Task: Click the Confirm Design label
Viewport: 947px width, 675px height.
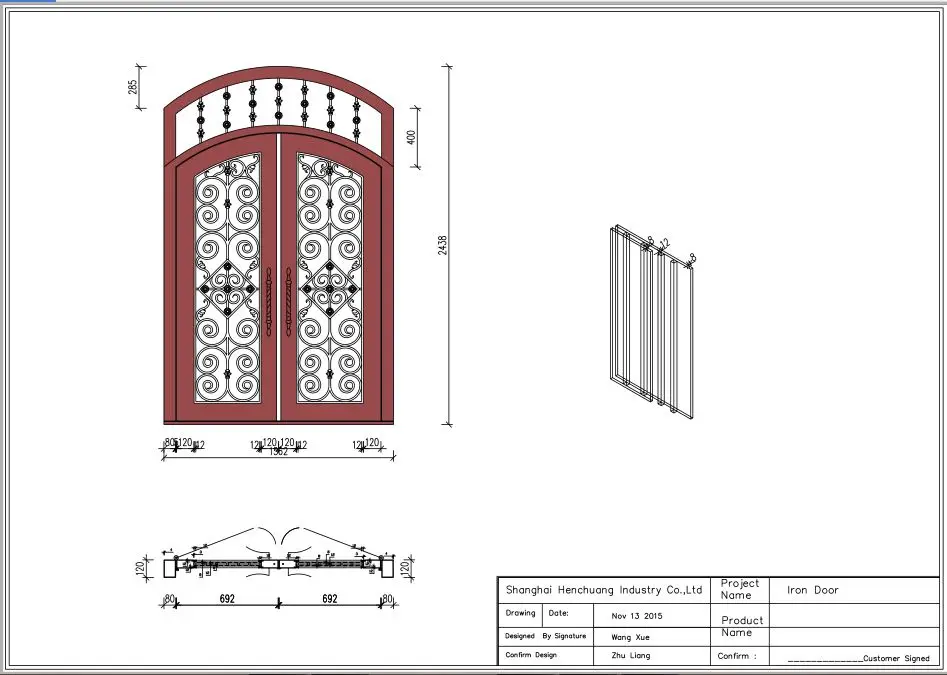Action: tap(531, 654)
